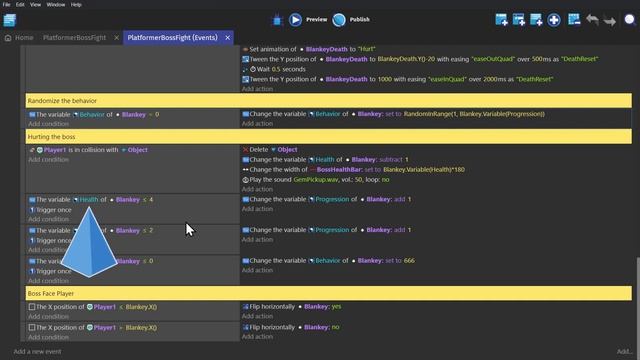Select 'Flip horizontally Blankey: no' action

click(291, 327)
